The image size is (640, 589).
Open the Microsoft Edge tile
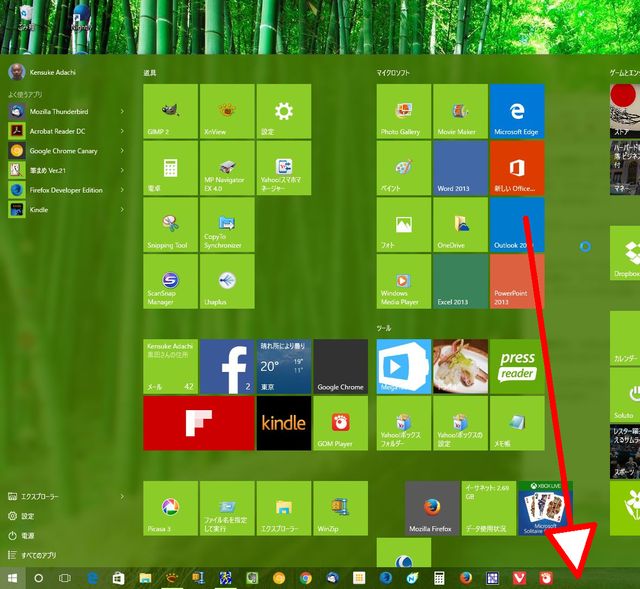(517, 111)
